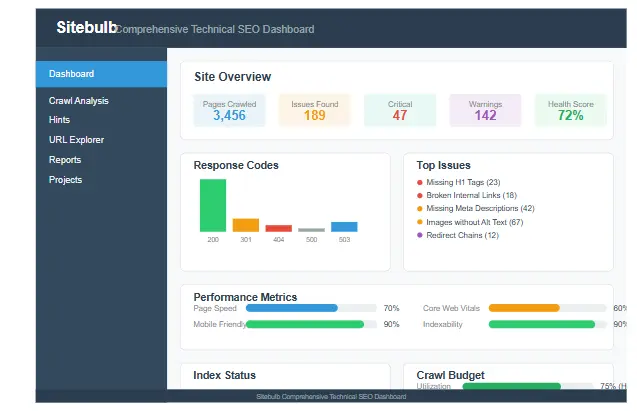Open Broken Internal Links (18) issue
The image size is (637, 411).
[471, 195]
